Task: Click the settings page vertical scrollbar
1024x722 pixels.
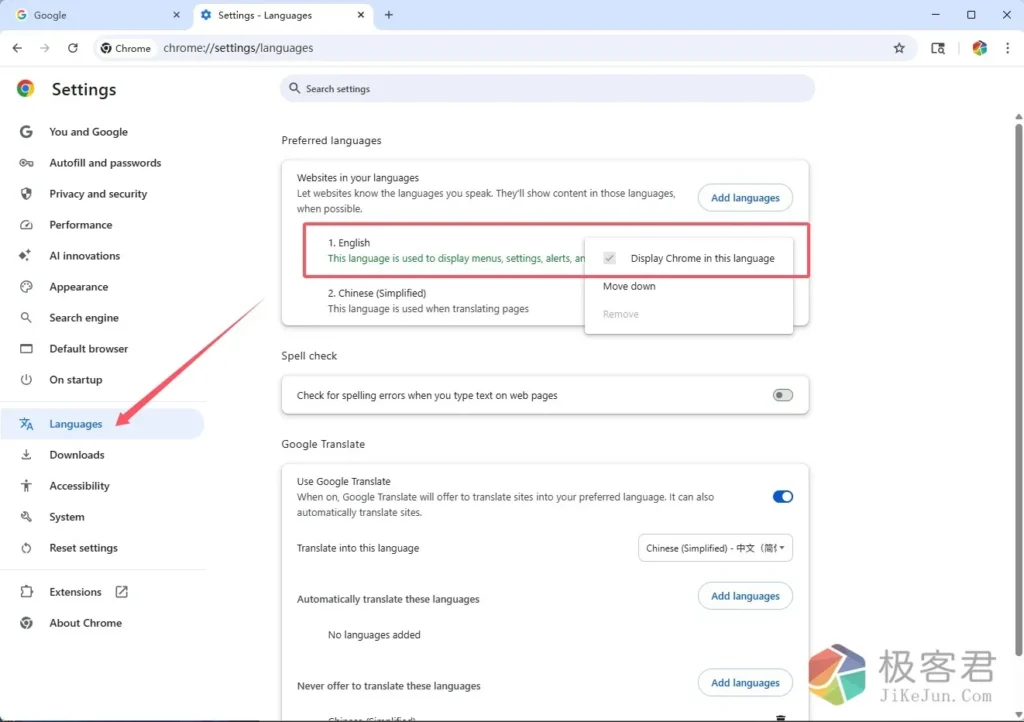Action: 1018,300
